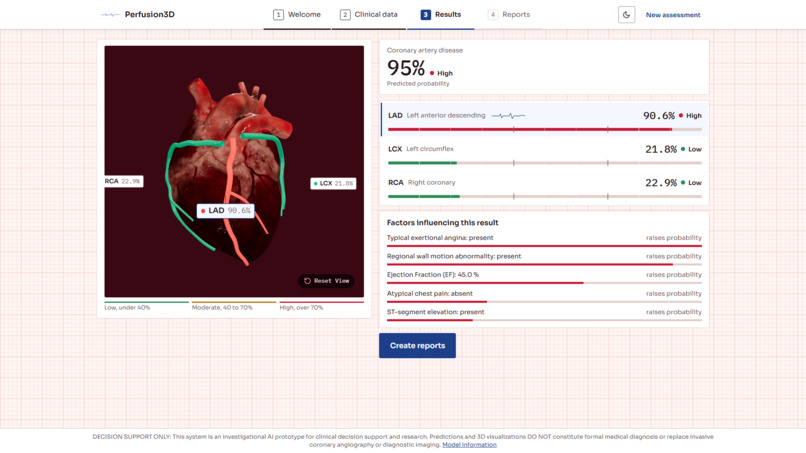Click the step 1 number badge
Image resolution: width=806 pixels, height=453 pixels.
[278, 15]
